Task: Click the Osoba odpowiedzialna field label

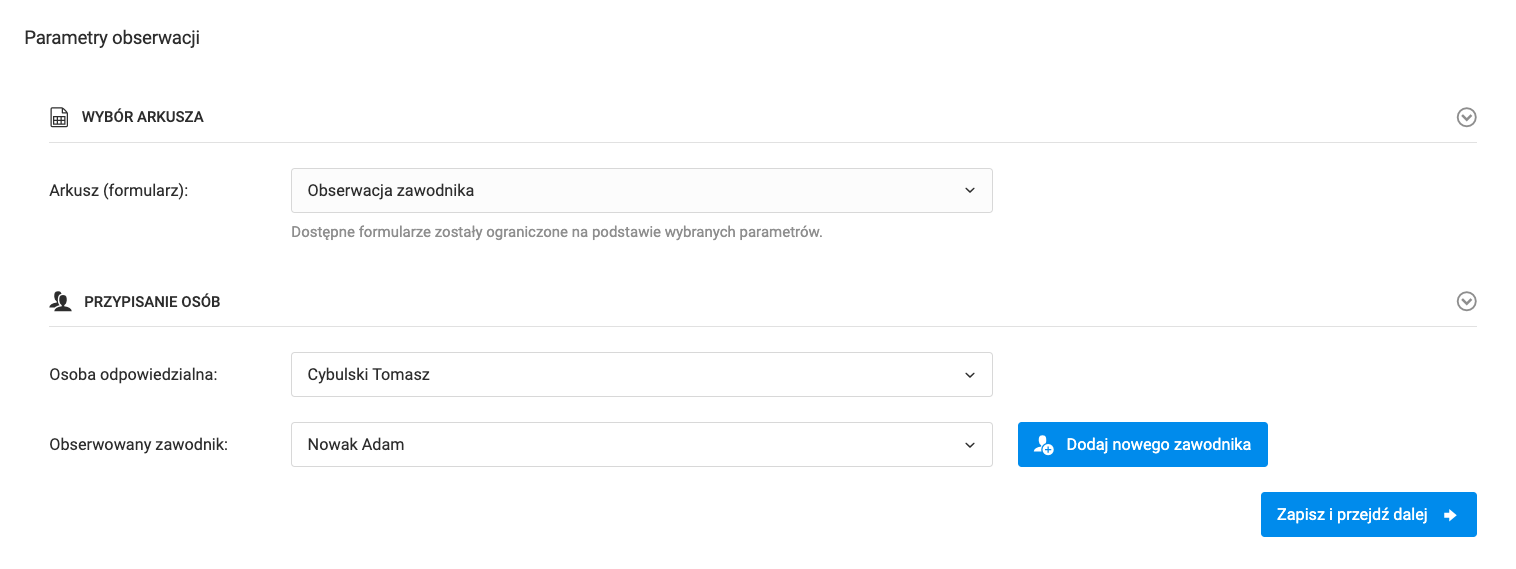Action: coord(133,375)
